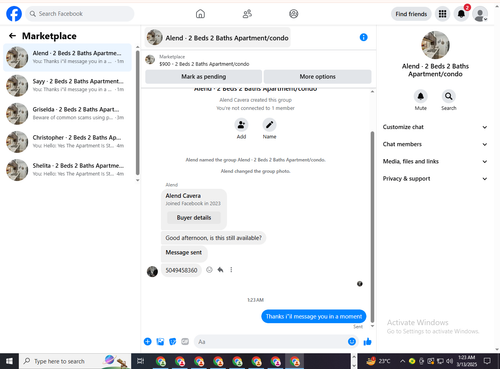Open the conversation information icon

pos(364,37)
